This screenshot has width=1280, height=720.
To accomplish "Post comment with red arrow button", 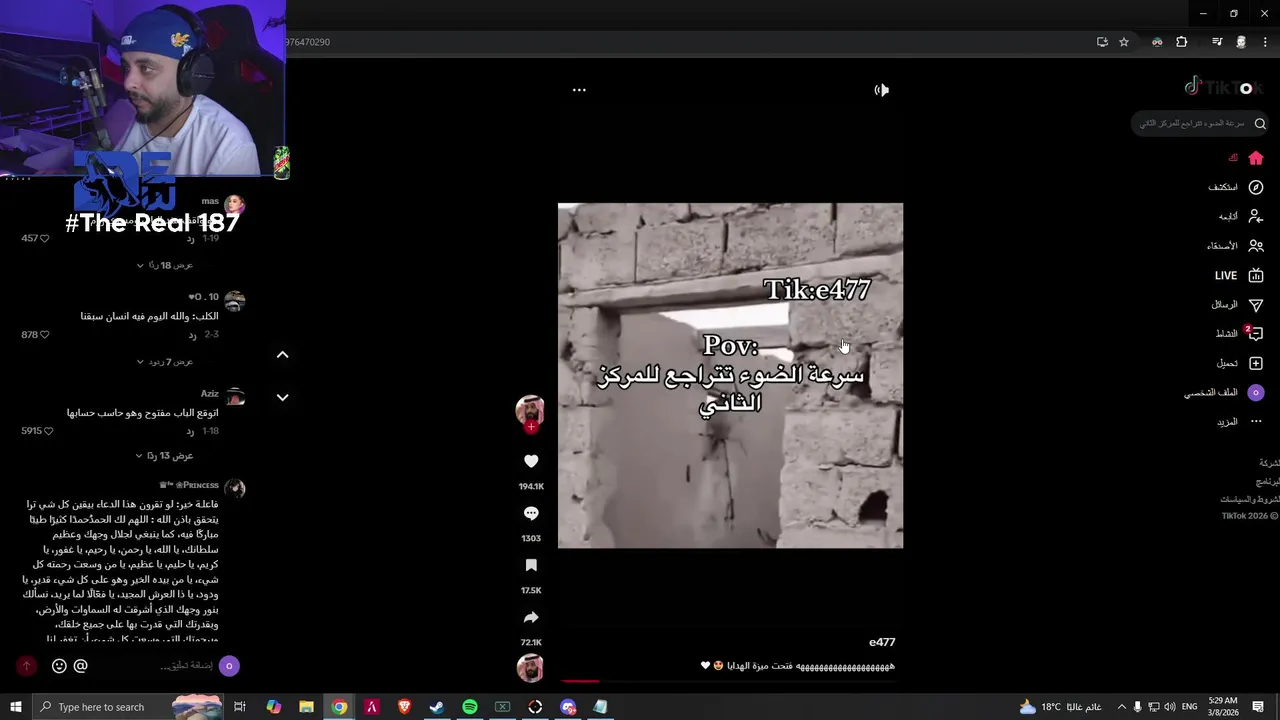I will [x=26, y=666].
